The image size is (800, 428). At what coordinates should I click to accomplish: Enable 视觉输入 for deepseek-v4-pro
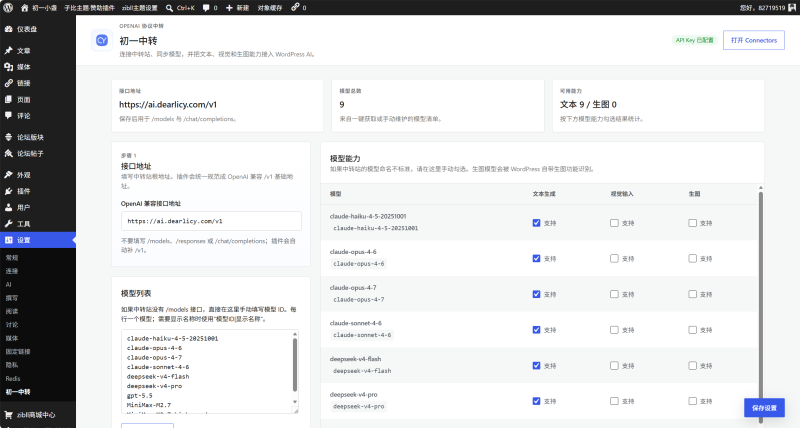614,401
